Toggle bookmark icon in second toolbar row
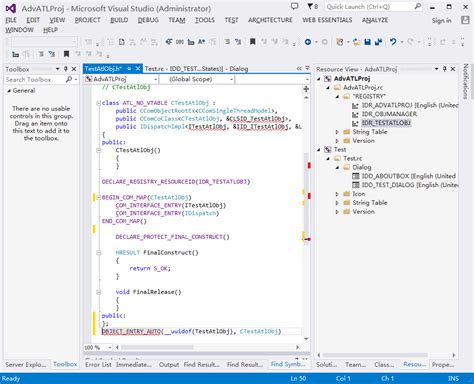 66,54
